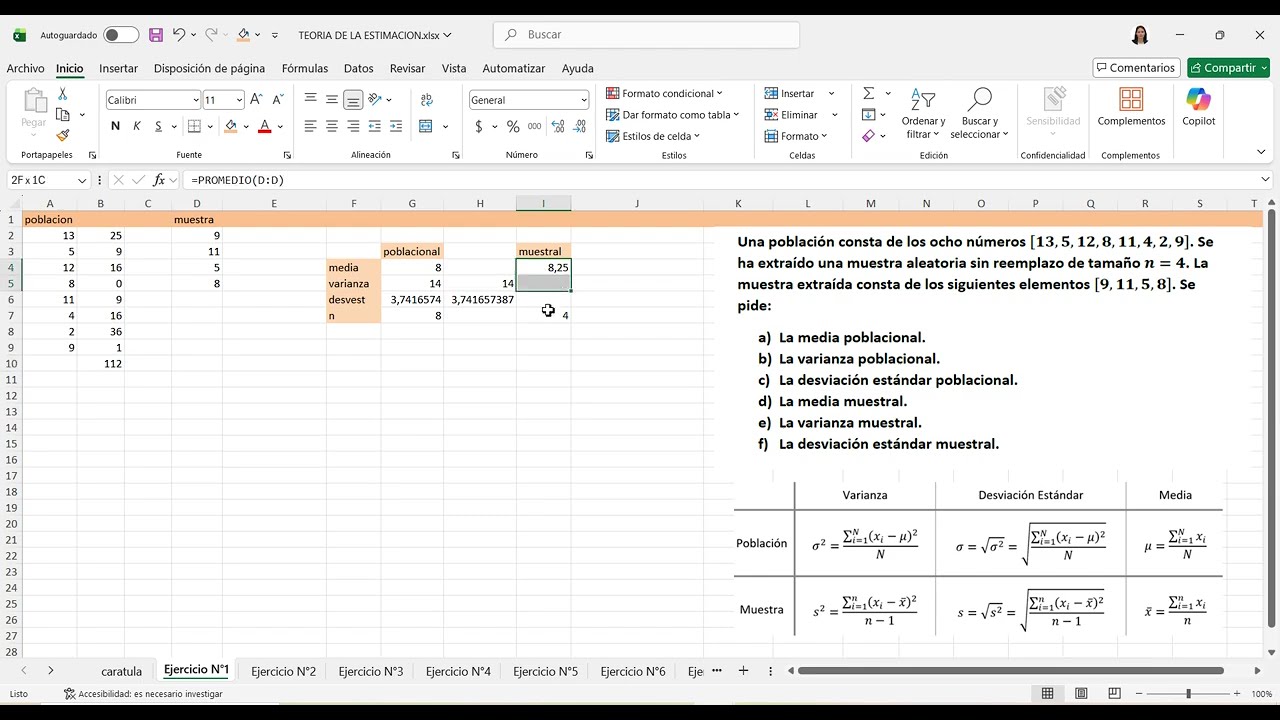
Task: Collapse the ribbon with the chevron
Action: point(1261,152)
